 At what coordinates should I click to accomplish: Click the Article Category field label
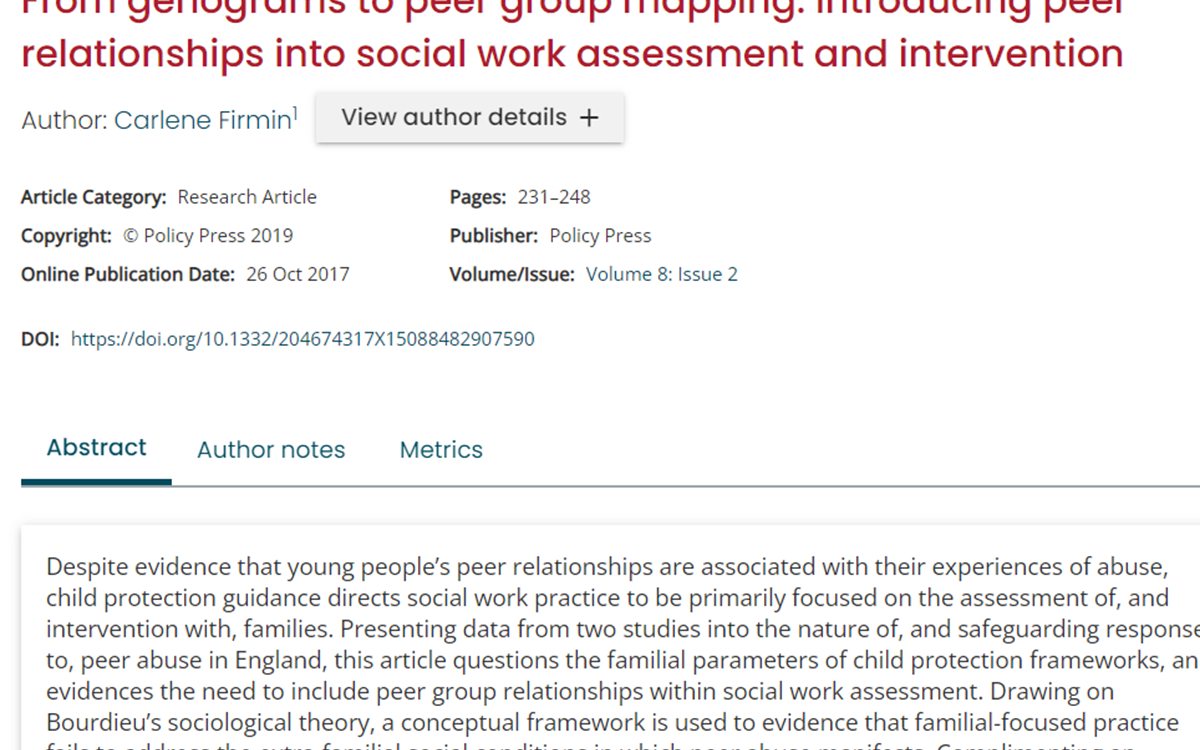pyautogui.click(x=94, y=197)
